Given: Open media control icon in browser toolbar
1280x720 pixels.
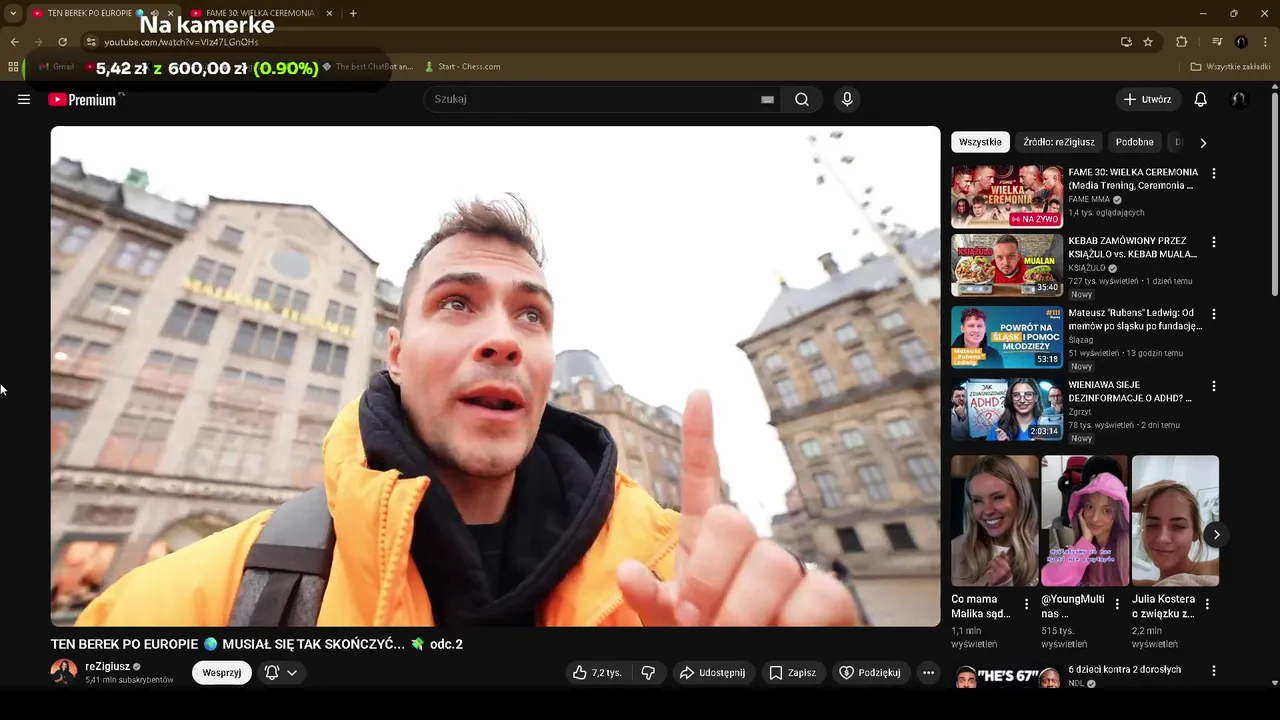Looking at the screenshot, I should point(1217,42).
